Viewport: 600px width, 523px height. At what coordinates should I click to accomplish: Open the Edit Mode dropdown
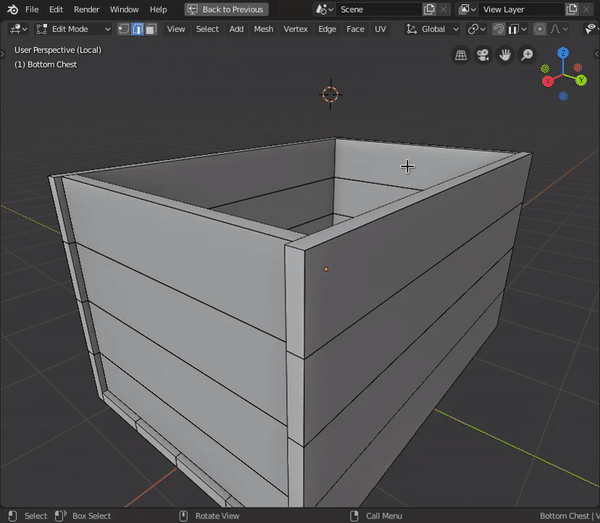pyautogui.click(x=73, y=29)
